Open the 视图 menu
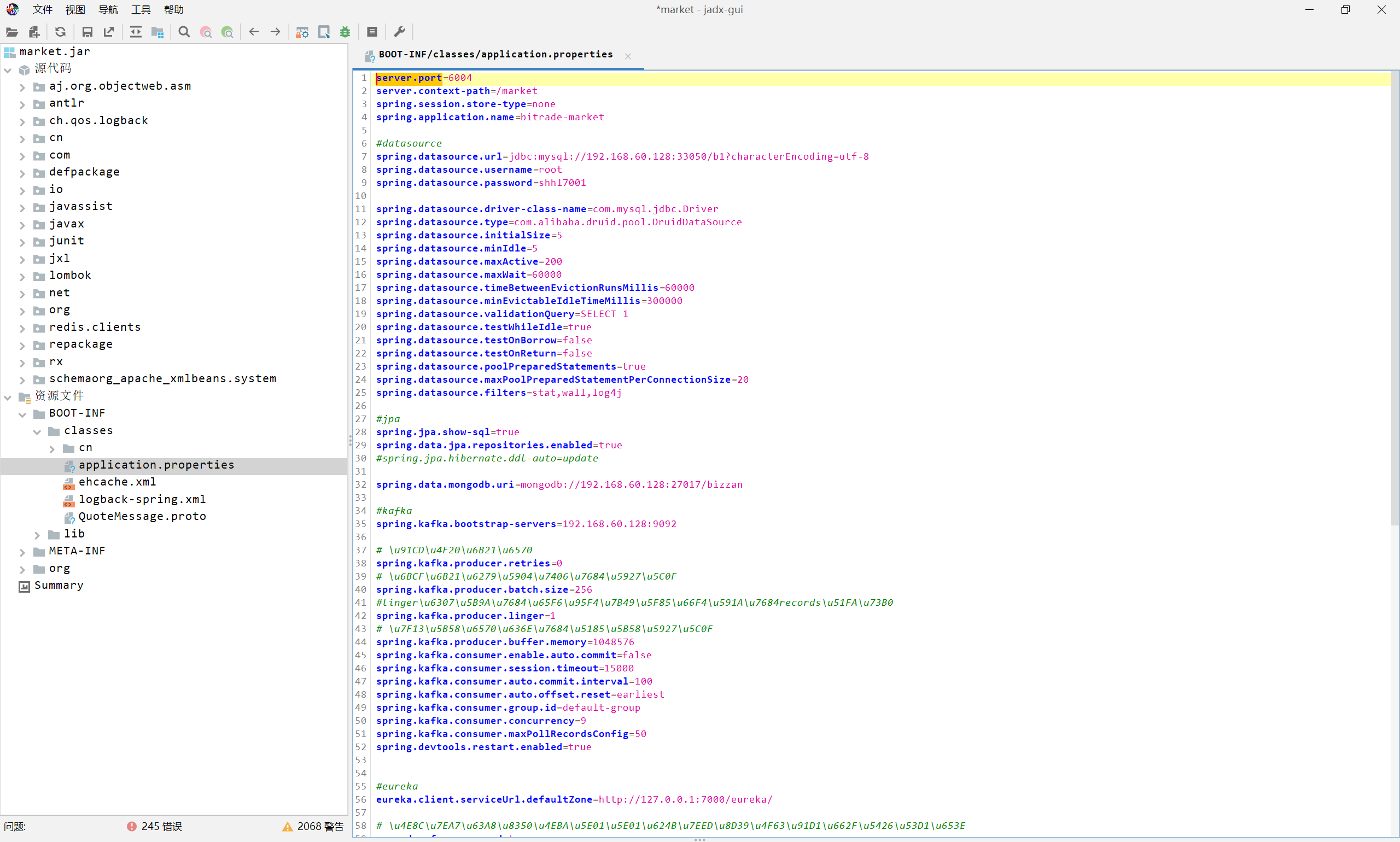The width and height of the screenshot is (1400, 842). pyautogui.click(x=75, y=10)
